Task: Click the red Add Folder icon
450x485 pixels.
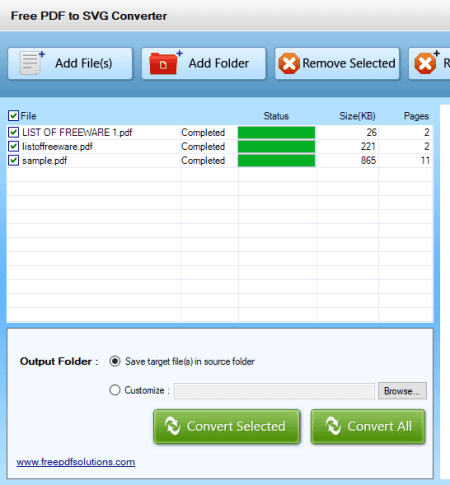Action: pyautogui.click(x=166, y=63)
